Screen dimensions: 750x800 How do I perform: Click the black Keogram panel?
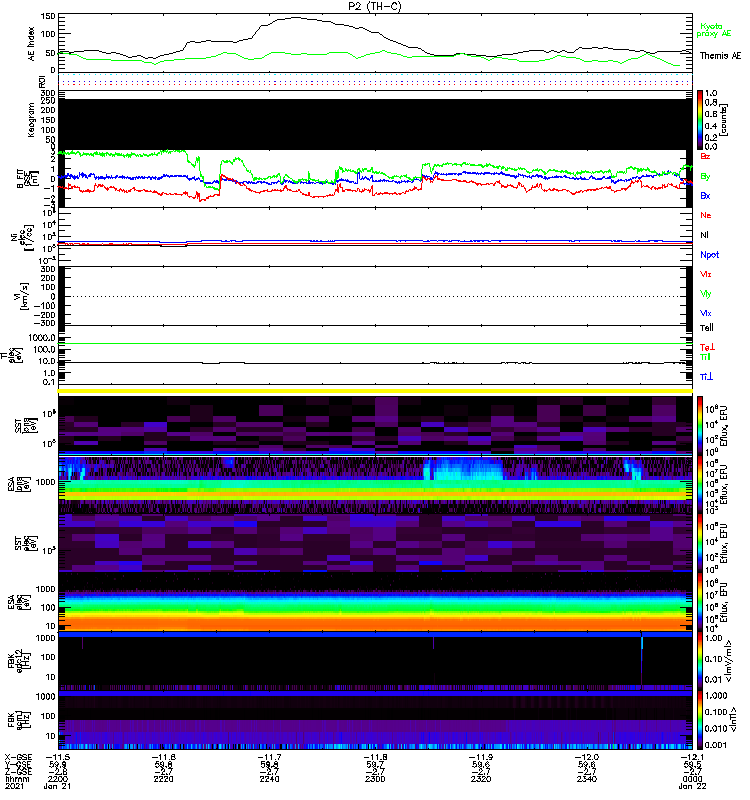[375, 124]
